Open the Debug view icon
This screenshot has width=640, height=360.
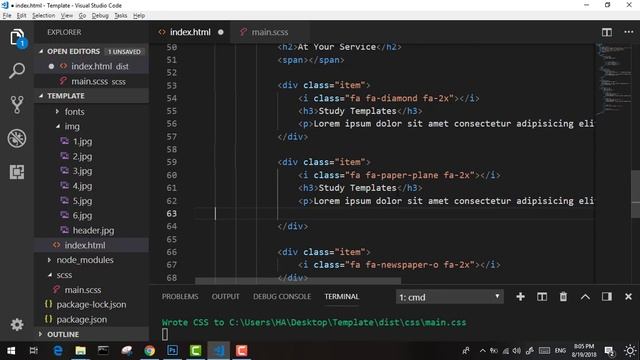[17, 138]
